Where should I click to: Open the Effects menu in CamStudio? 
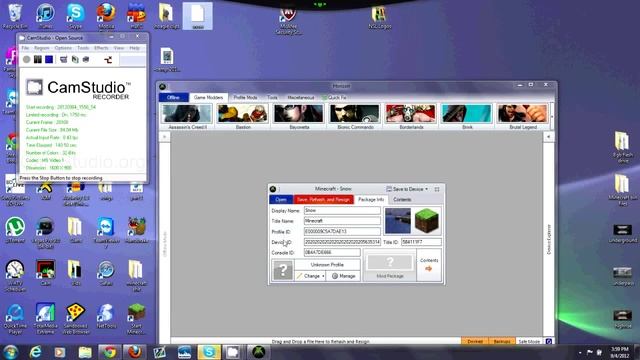click(x=101, y=48)
